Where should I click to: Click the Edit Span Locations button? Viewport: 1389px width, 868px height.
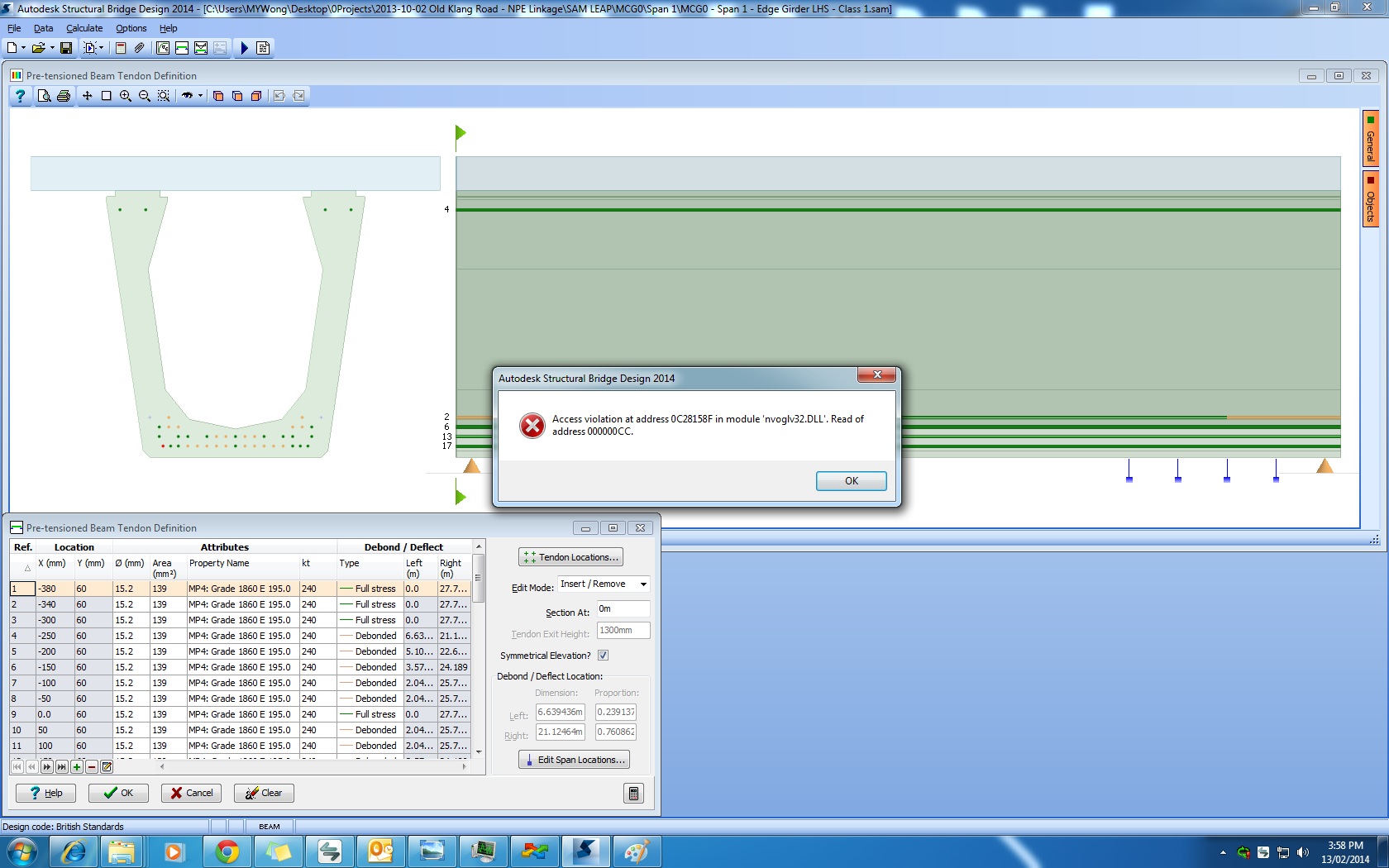(574, 759)
